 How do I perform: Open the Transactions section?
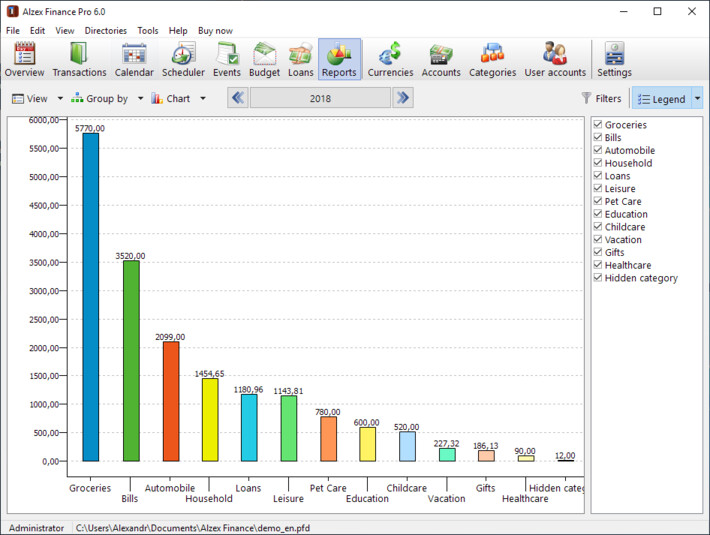point(79,59)
